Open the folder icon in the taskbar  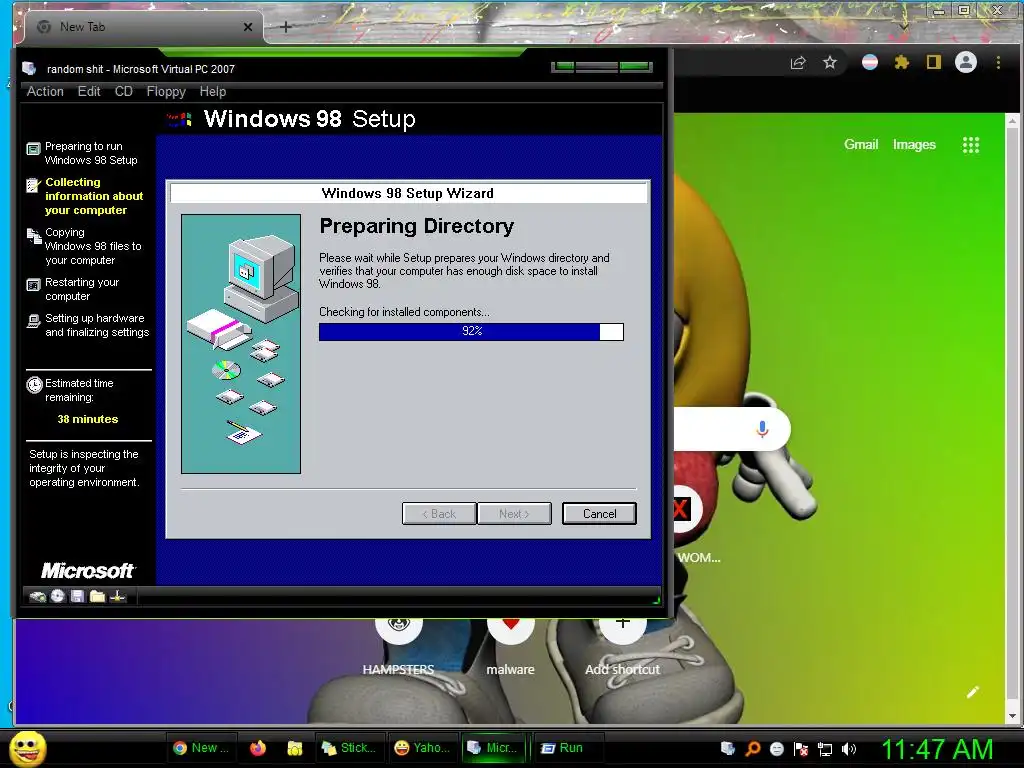295,748
